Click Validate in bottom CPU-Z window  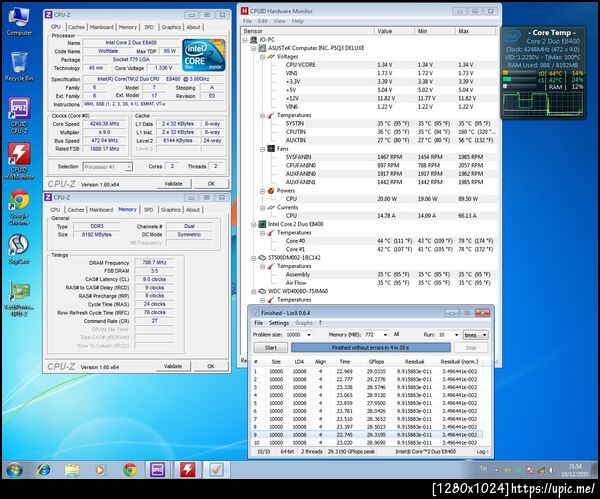point(173,366)
